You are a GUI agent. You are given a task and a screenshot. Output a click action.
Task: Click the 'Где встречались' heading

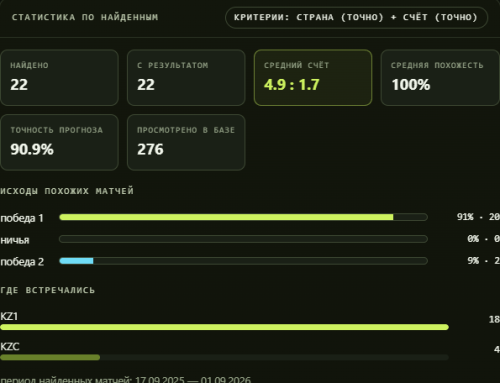click(47, 290)
